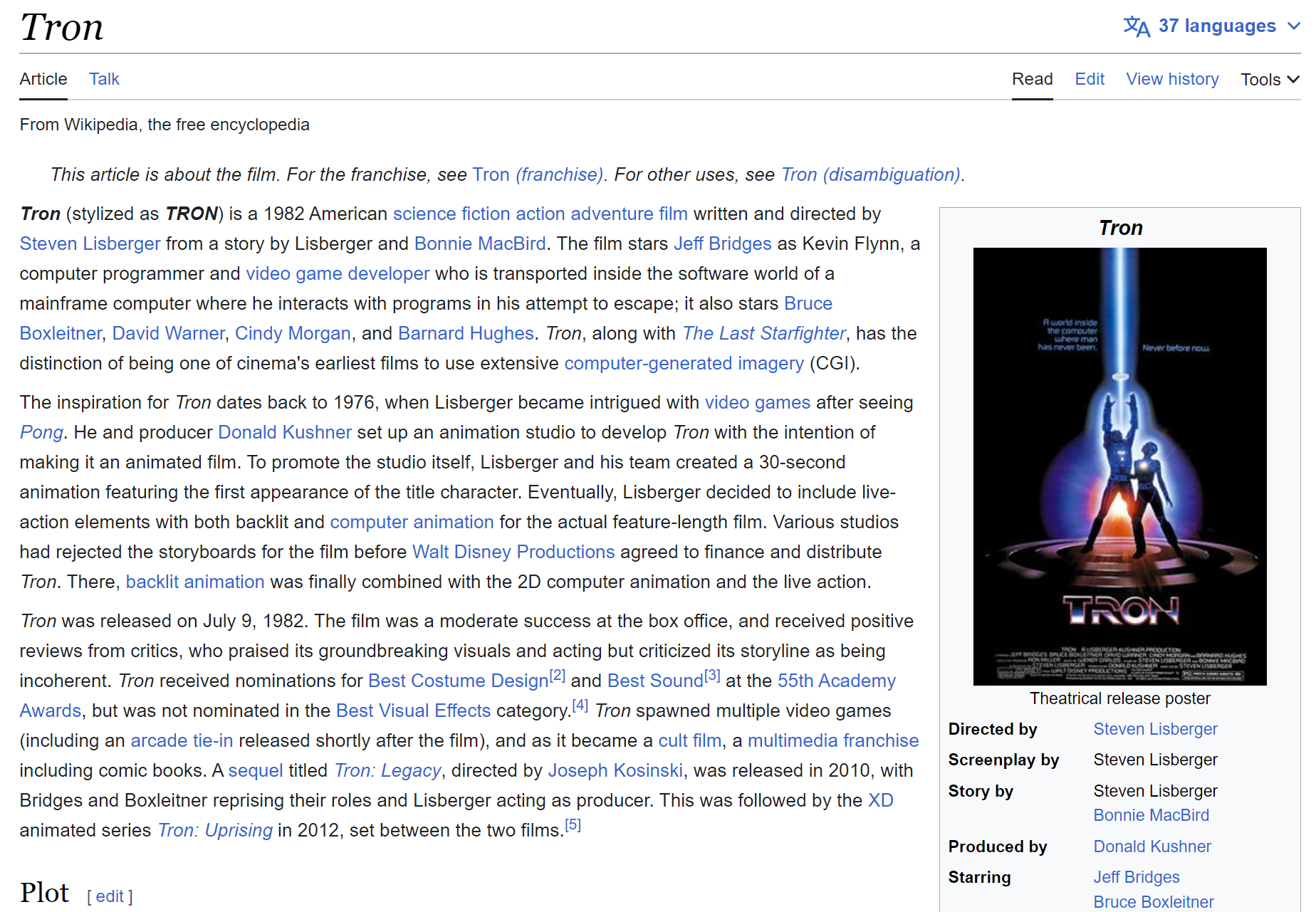Open the arcade tie-in link
The image size is (1316, 912).
tap(182, 740)
